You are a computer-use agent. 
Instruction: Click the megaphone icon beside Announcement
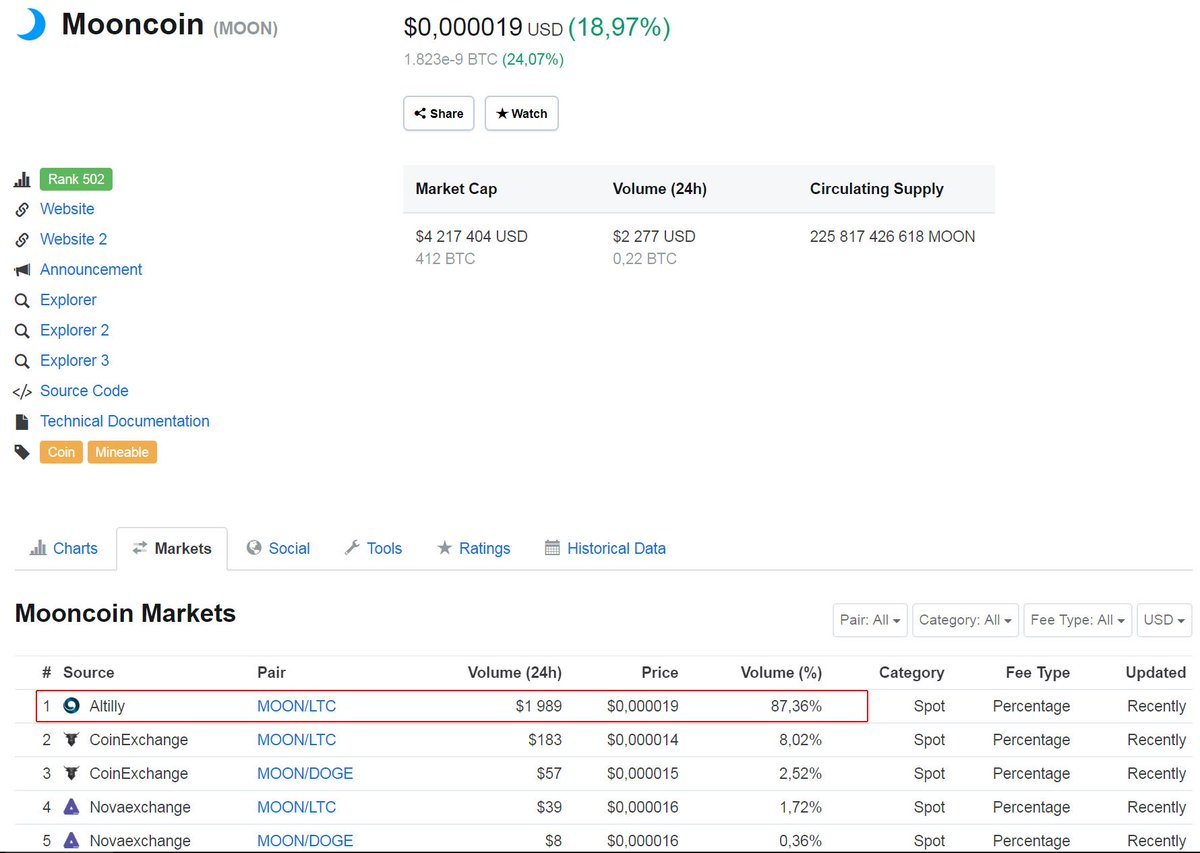pos(22,270)
